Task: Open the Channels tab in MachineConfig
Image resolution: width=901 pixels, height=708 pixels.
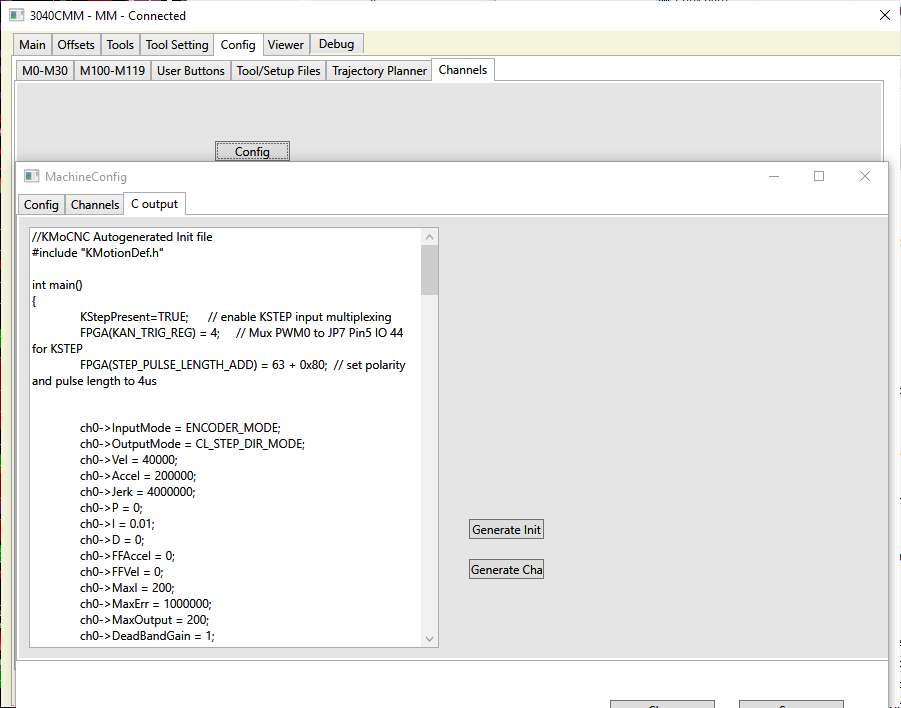Action: pyautogui.click(x=95, y=205)
